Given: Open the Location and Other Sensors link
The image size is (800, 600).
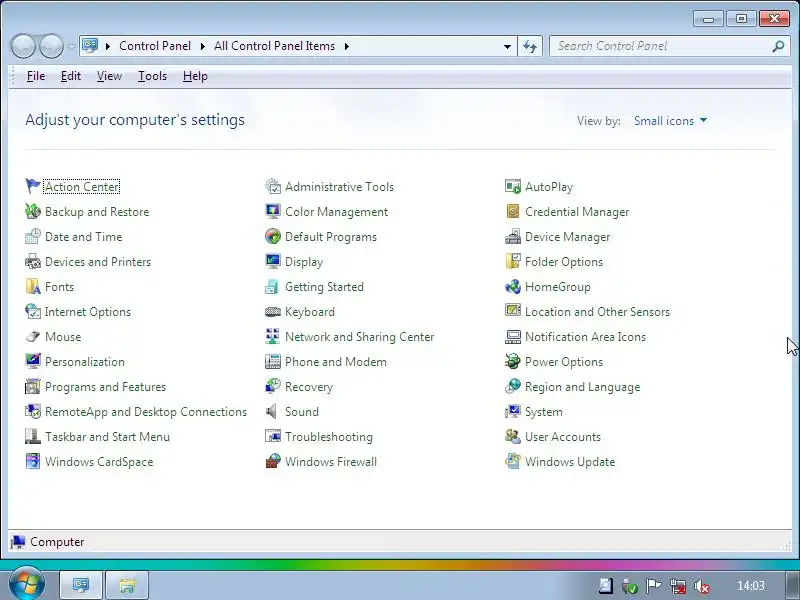Looking at the screenshot, I should (597, 312).
